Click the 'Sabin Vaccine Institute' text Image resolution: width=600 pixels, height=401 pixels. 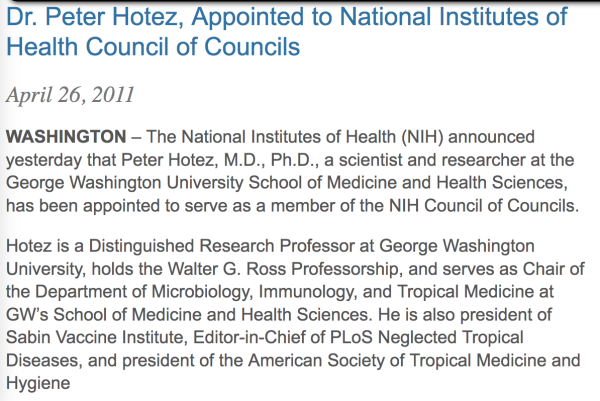pyautogui.click(x=96, y=337)
